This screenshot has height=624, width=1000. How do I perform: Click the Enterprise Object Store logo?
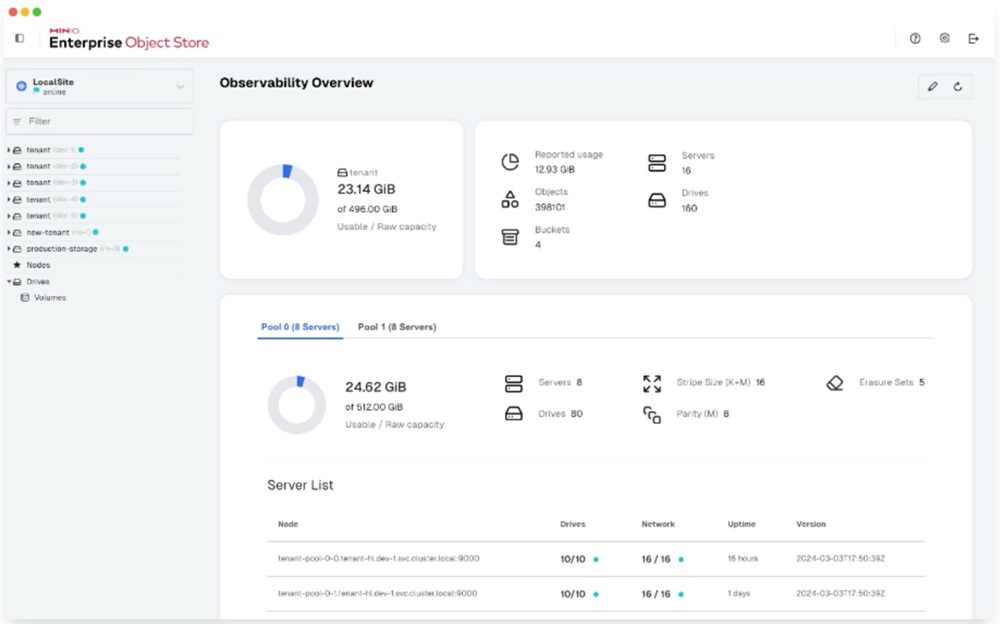click(129, 39)
